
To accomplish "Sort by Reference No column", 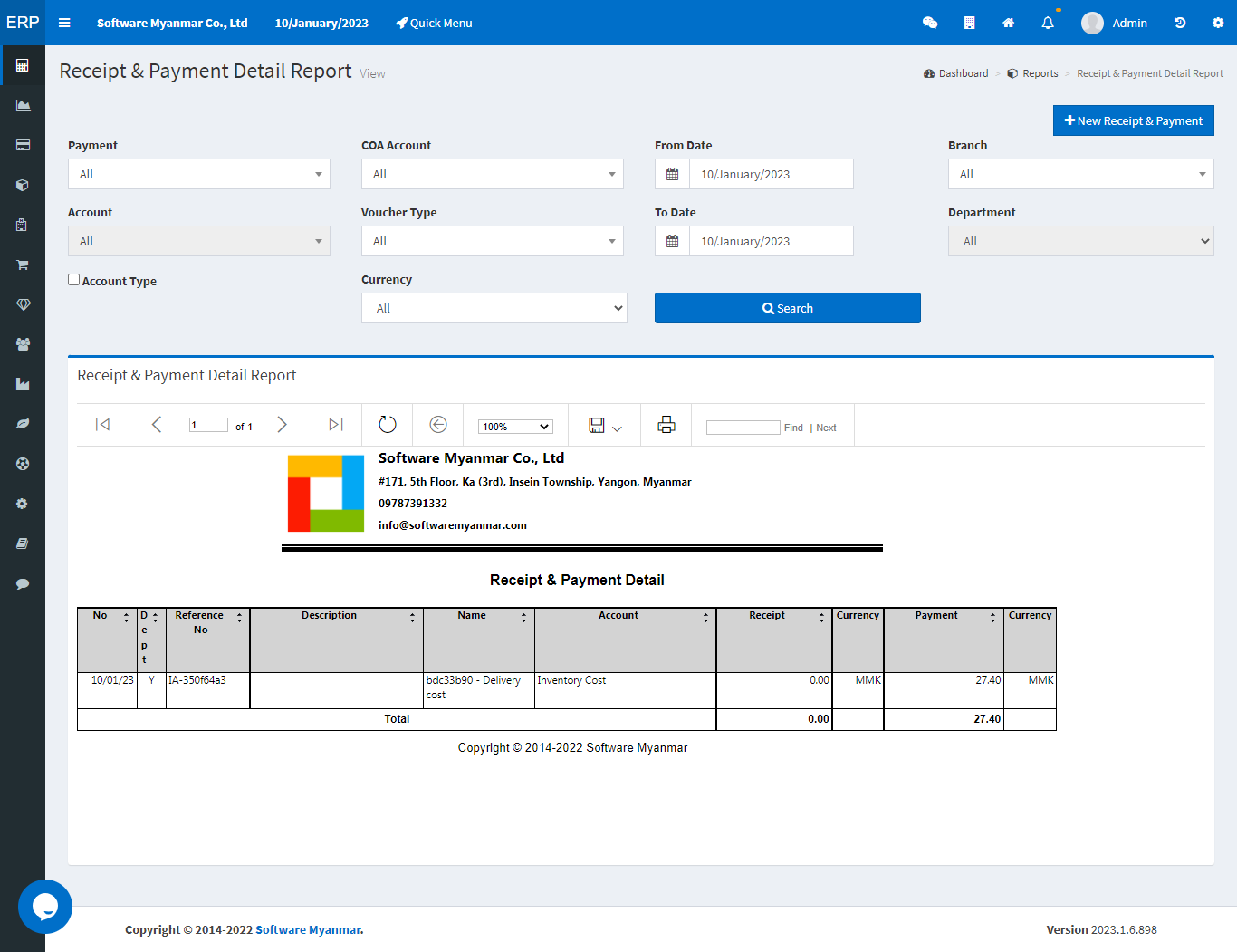I will pos(239,617).
